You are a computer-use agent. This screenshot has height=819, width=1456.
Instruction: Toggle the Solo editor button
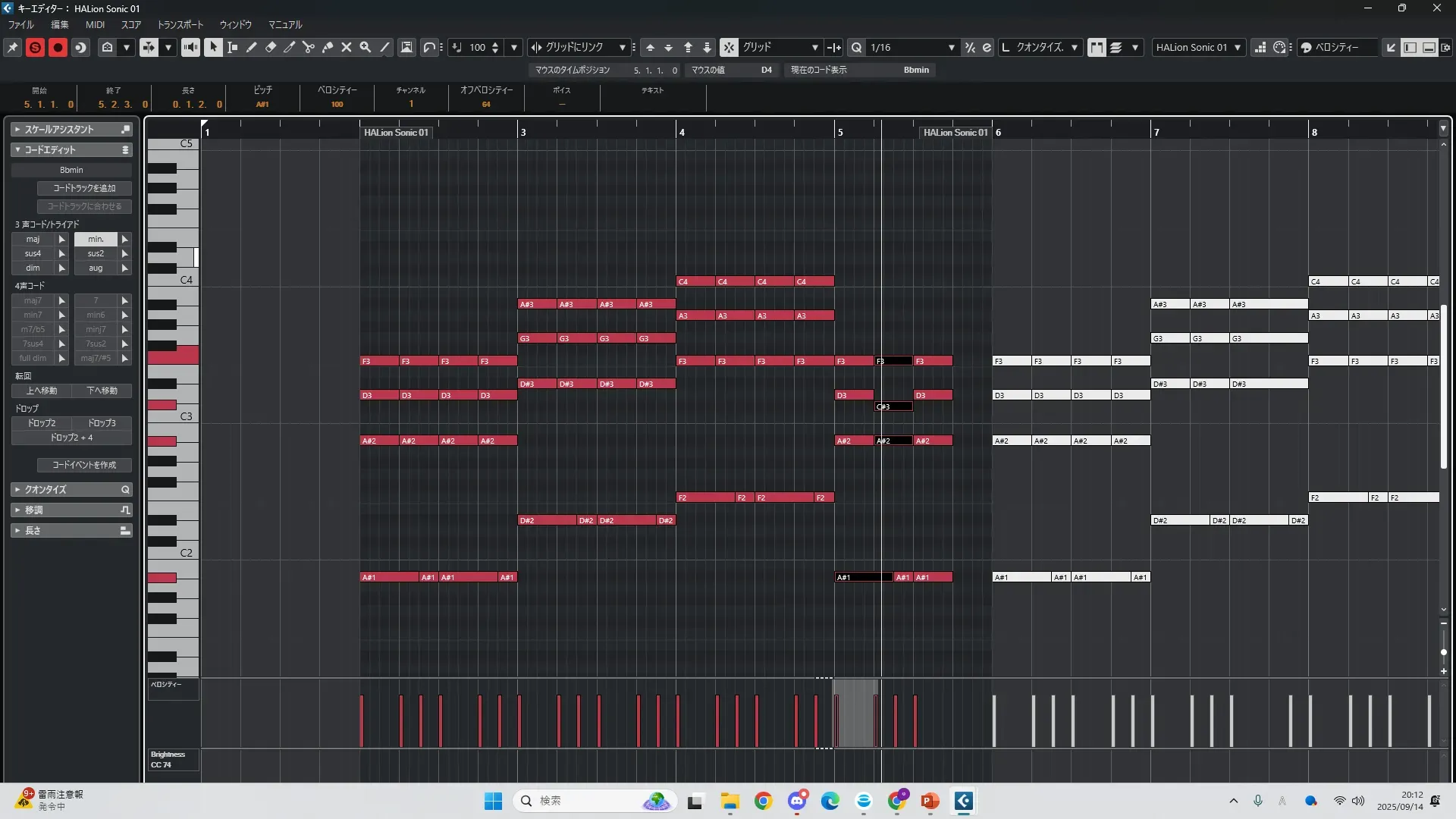pyautogui.click(x=35, y=47)
